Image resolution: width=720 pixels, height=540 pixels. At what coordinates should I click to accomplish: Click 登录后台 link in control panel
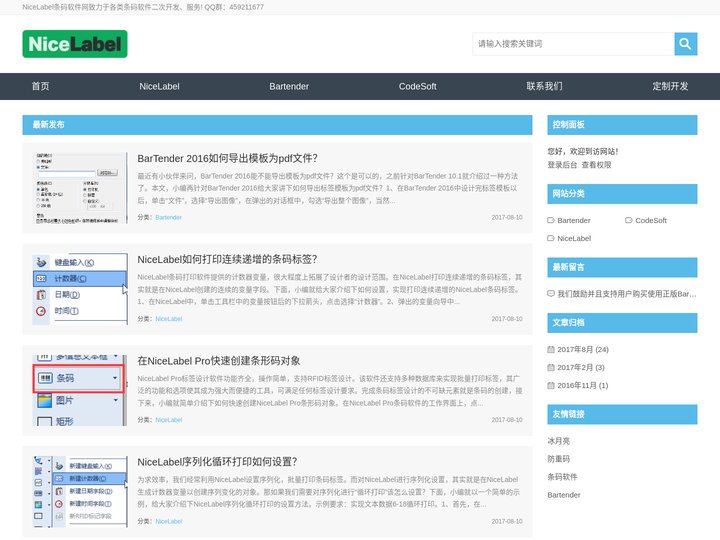(562, 165)
